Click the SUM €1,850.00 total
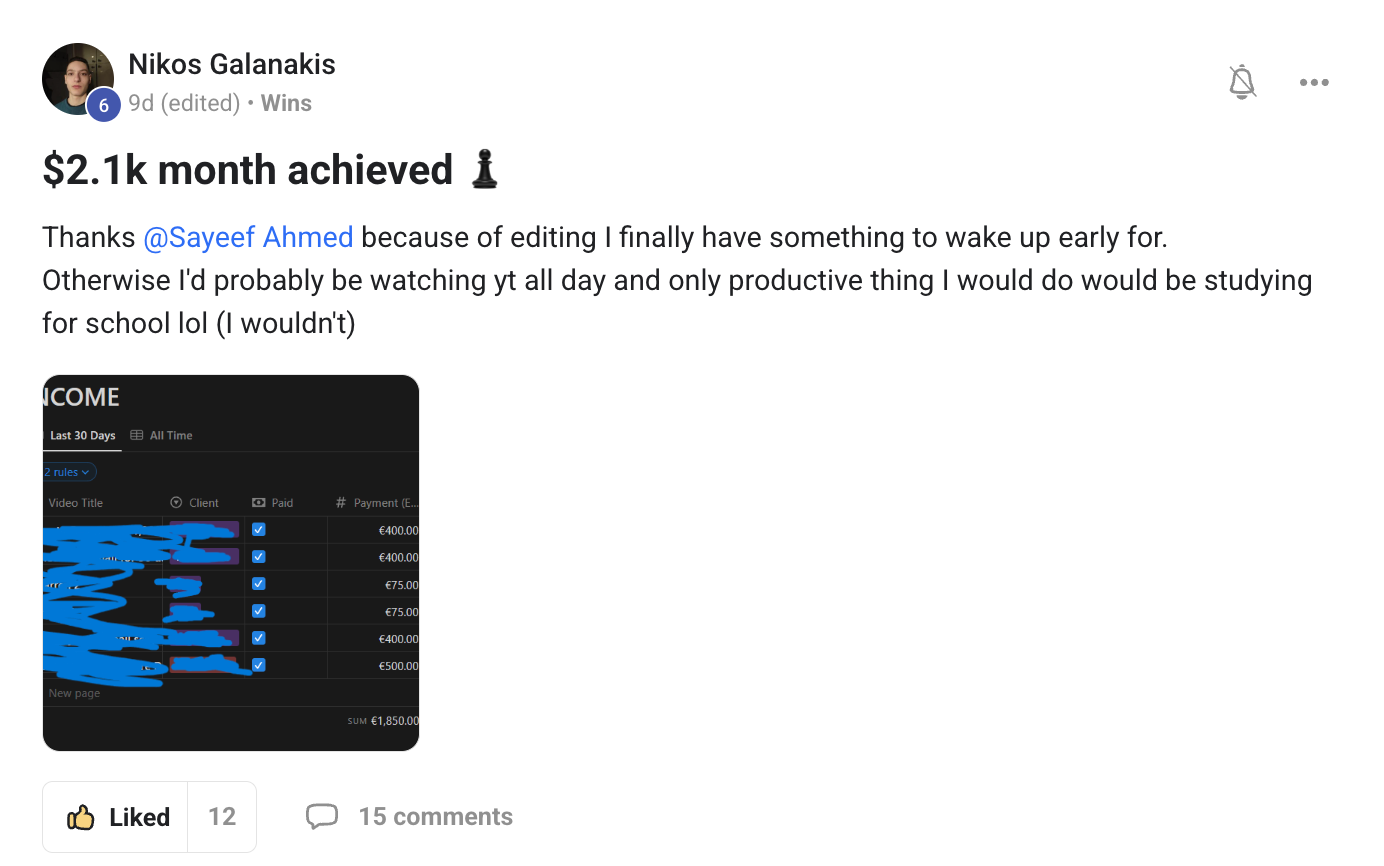This screenshot has height=866, width=1384. (384, 720)
